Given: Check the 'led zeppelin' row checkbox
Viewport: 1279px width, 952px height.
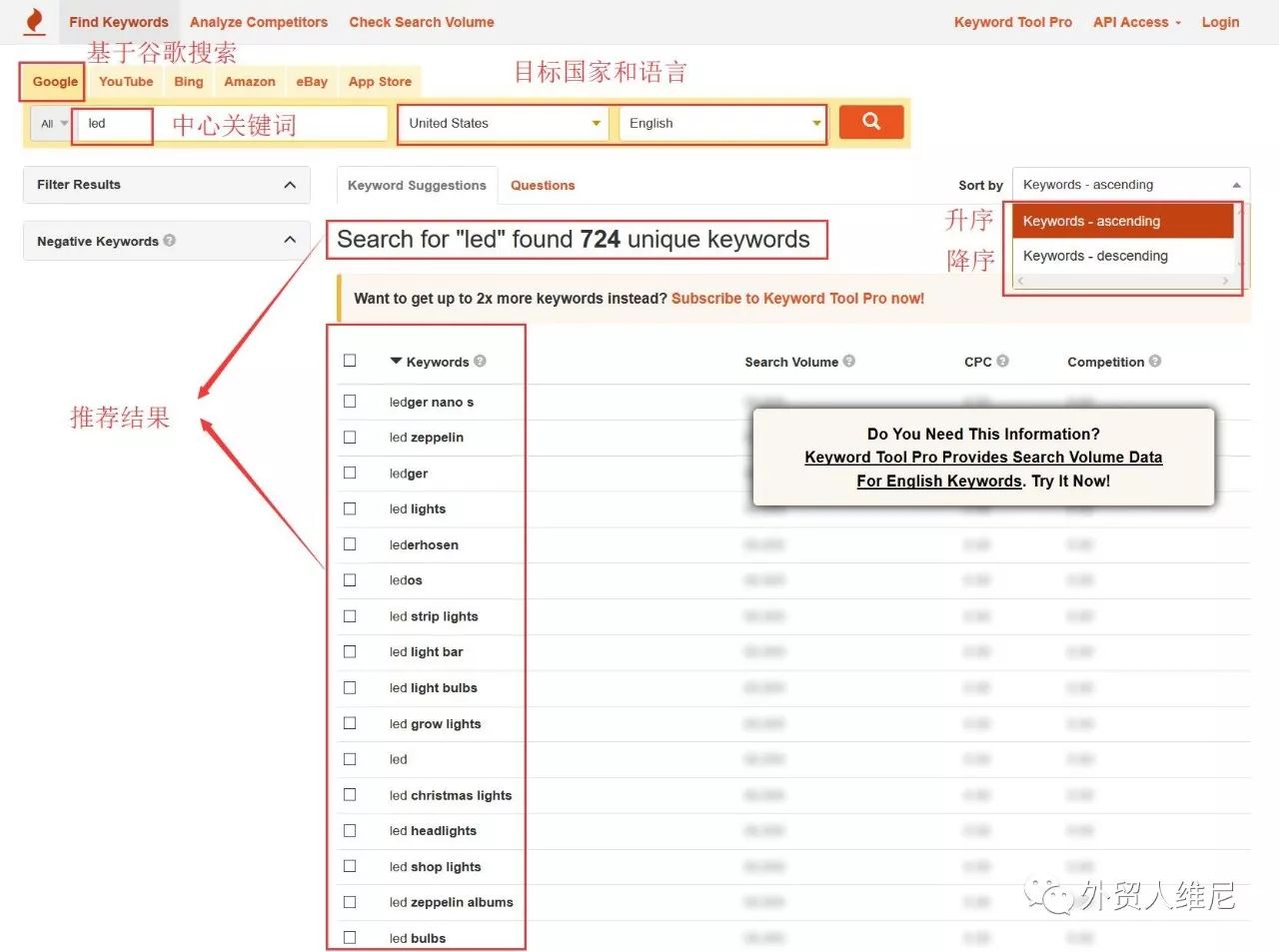Looking at the screenshot, I should coord(350,437).
